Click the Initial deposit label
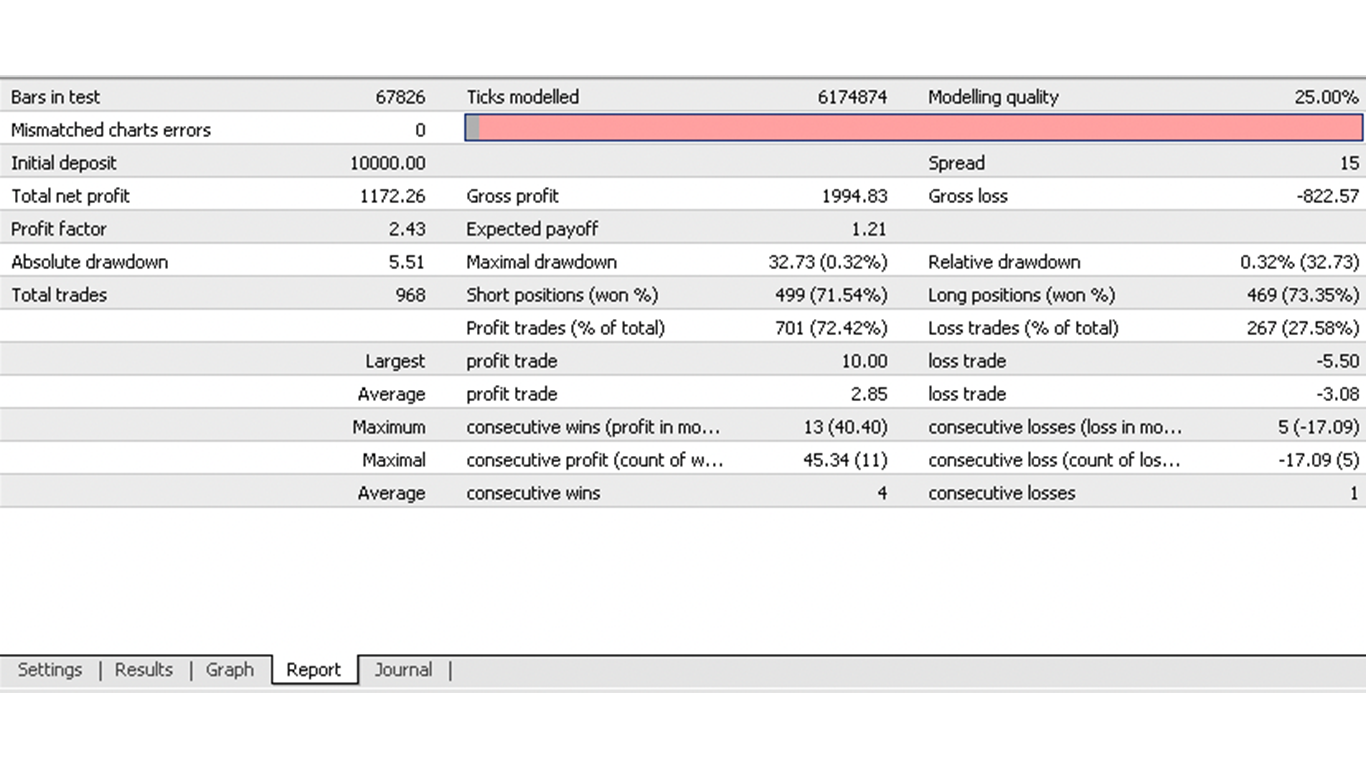1366x768 pixels. tap(64, 163)
